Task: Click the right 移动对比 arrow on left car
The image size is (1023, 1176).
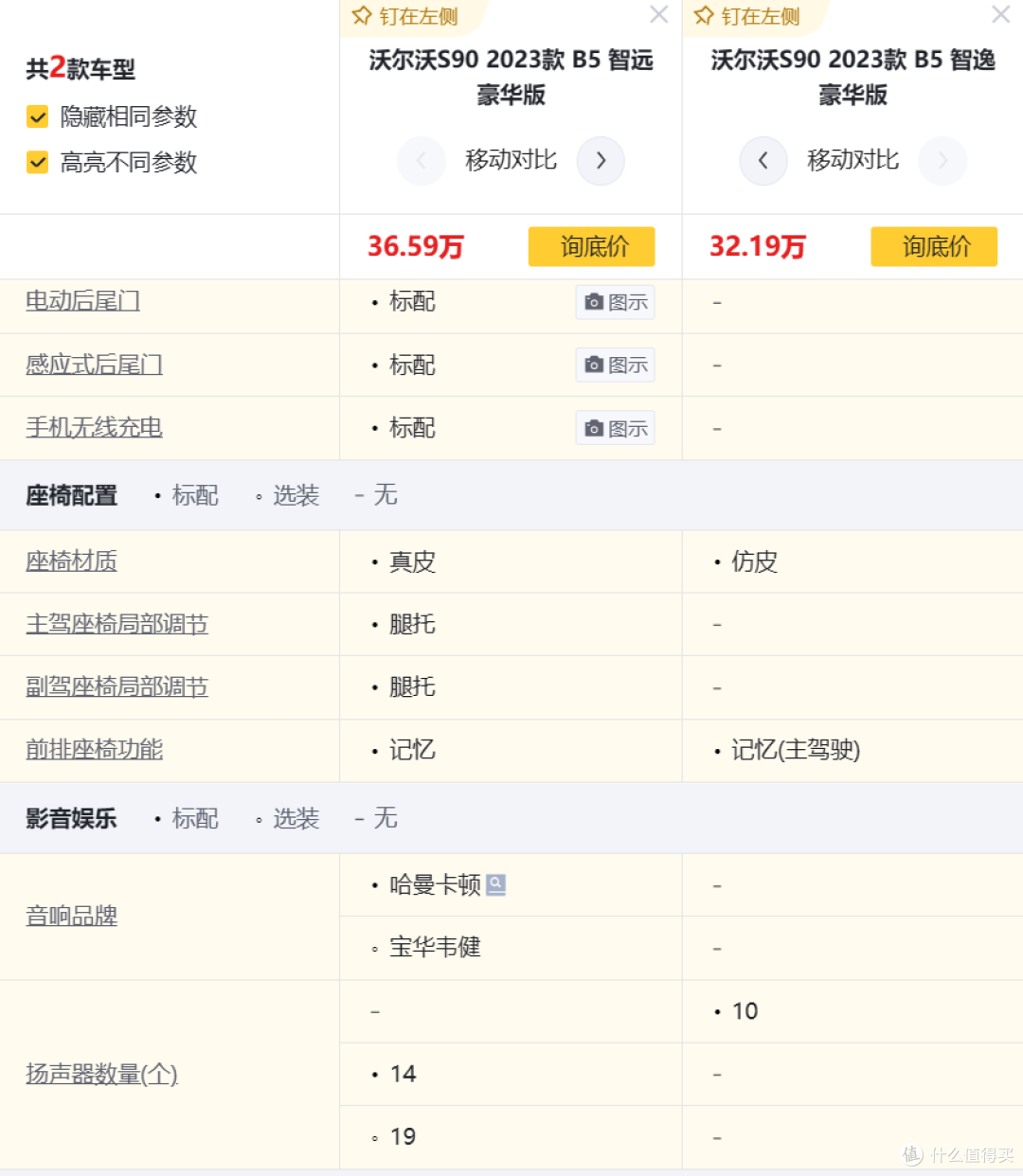Action: coord(601,161)
